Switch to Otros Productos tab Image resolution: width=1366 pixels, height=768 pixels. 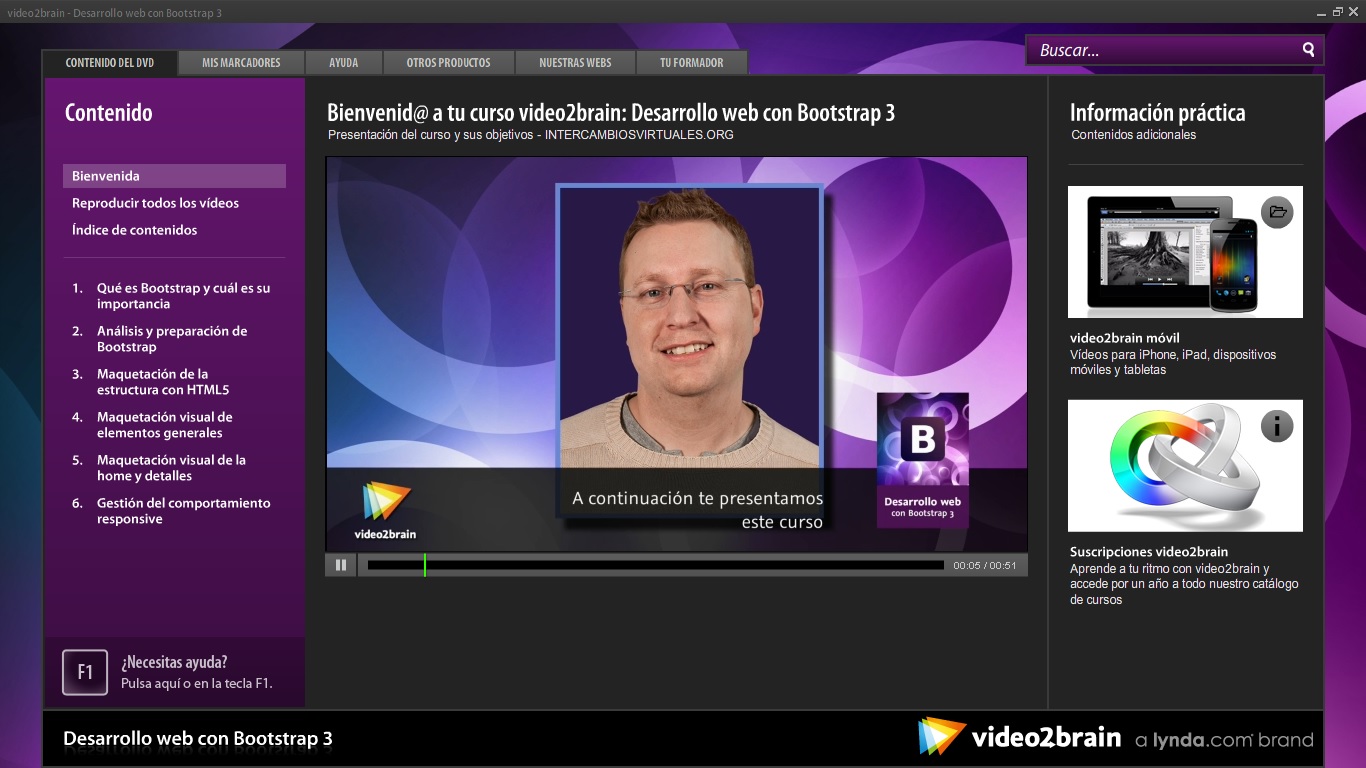point(448,62)
